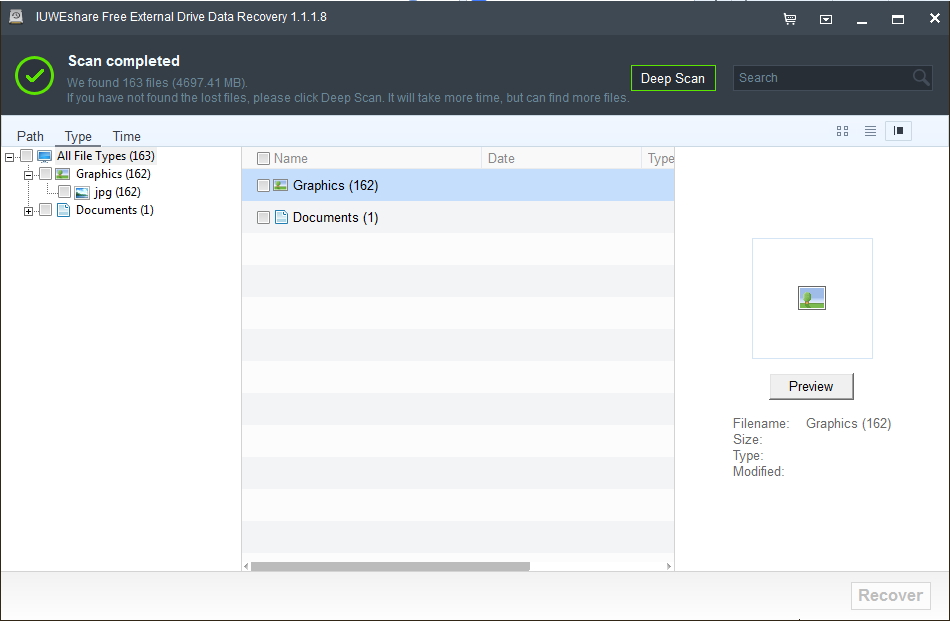
Task: Click the search magnifier icon
Action: 921,78
